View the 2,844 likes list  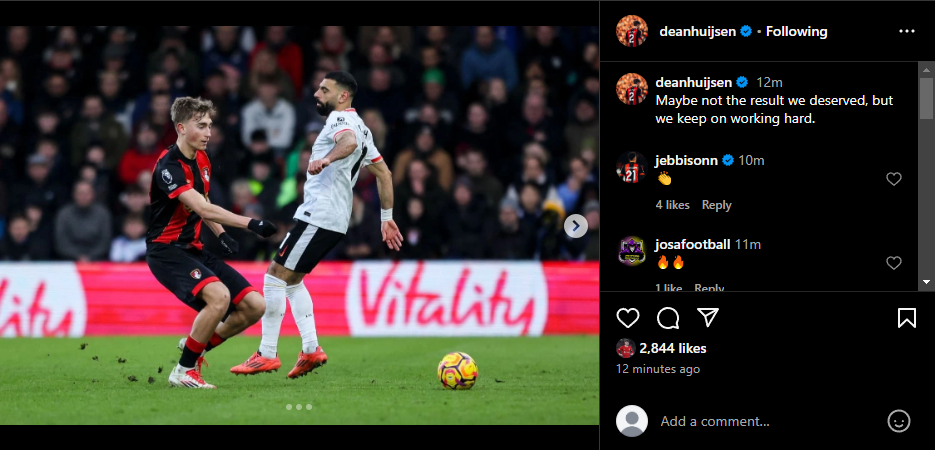click(x=673, y=348)
